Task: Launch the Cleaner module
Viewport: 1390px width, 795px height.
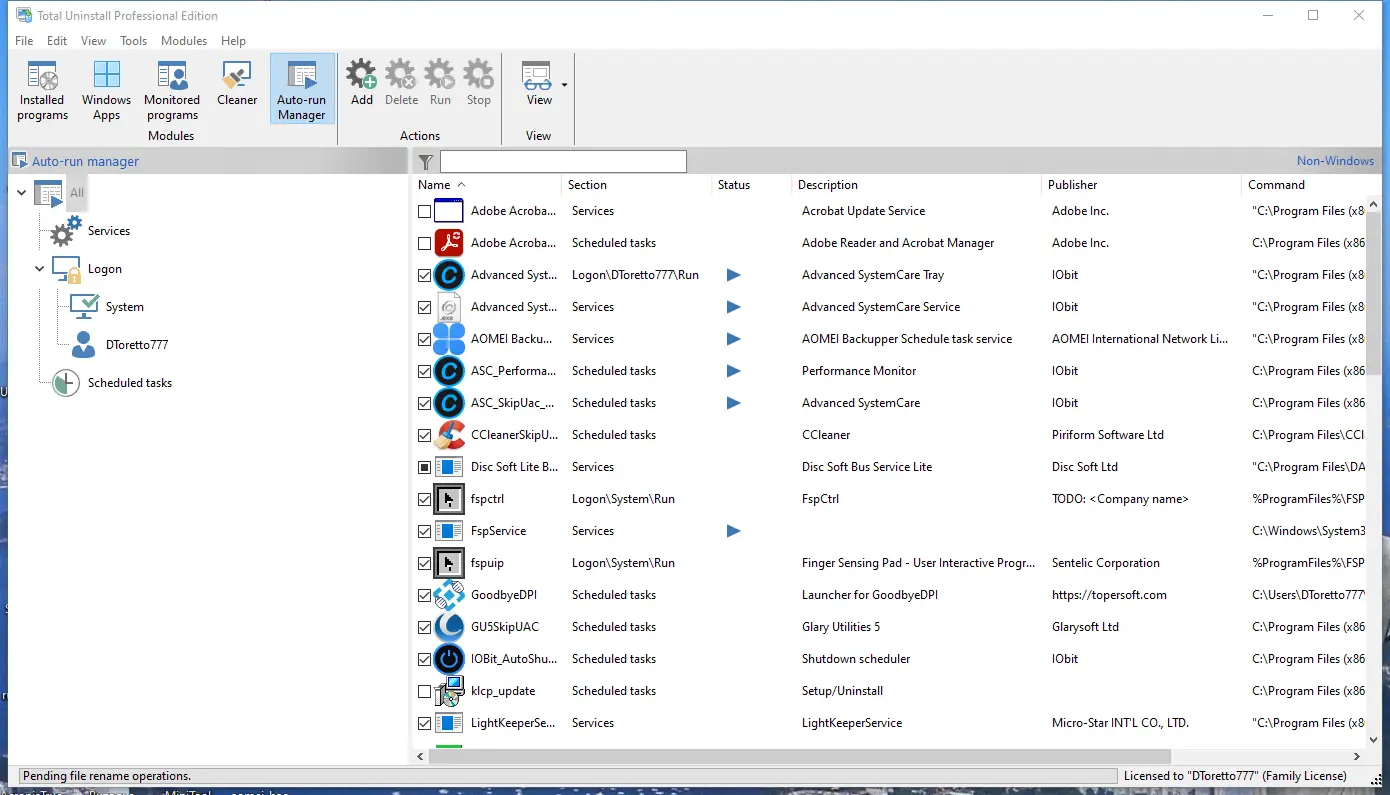Action: click(237, 84)
